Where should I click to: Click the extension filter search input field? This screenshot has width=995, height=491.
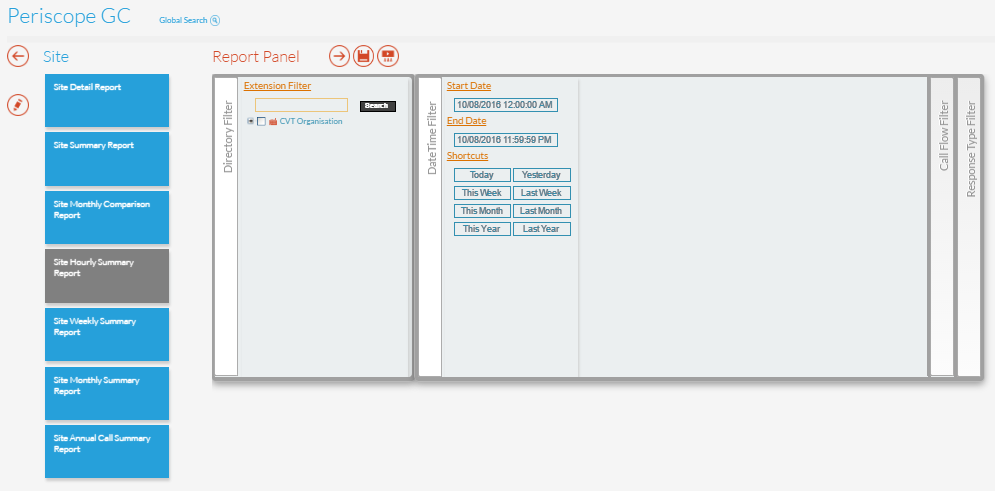tap(301, 105)
